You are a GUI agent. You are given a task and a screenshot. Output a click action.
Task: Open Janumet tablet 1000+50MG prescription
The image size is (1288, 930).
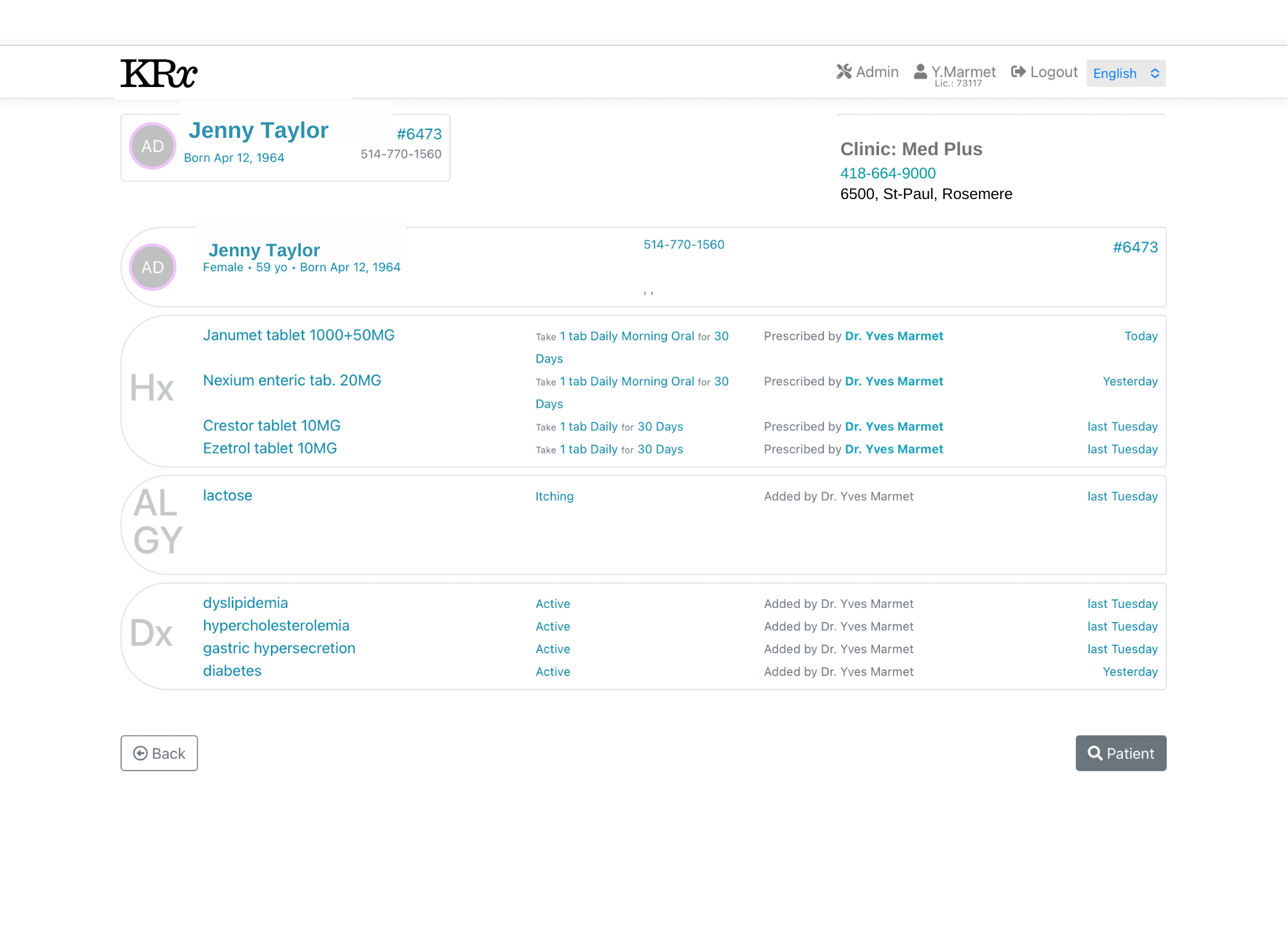(x=299, y=336)
